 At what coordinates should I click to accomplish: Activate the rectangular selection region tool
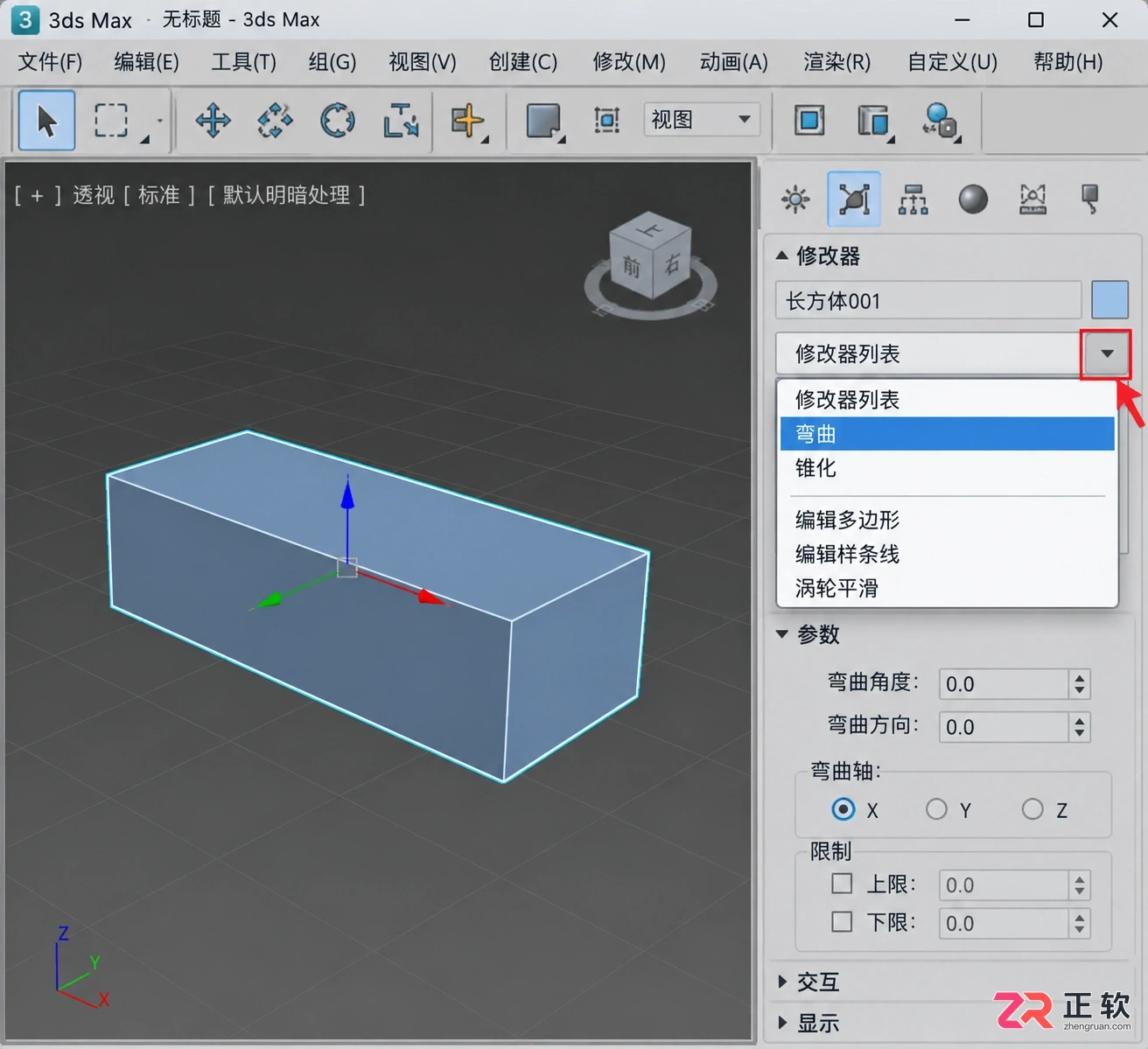click(x=111, y=120)
